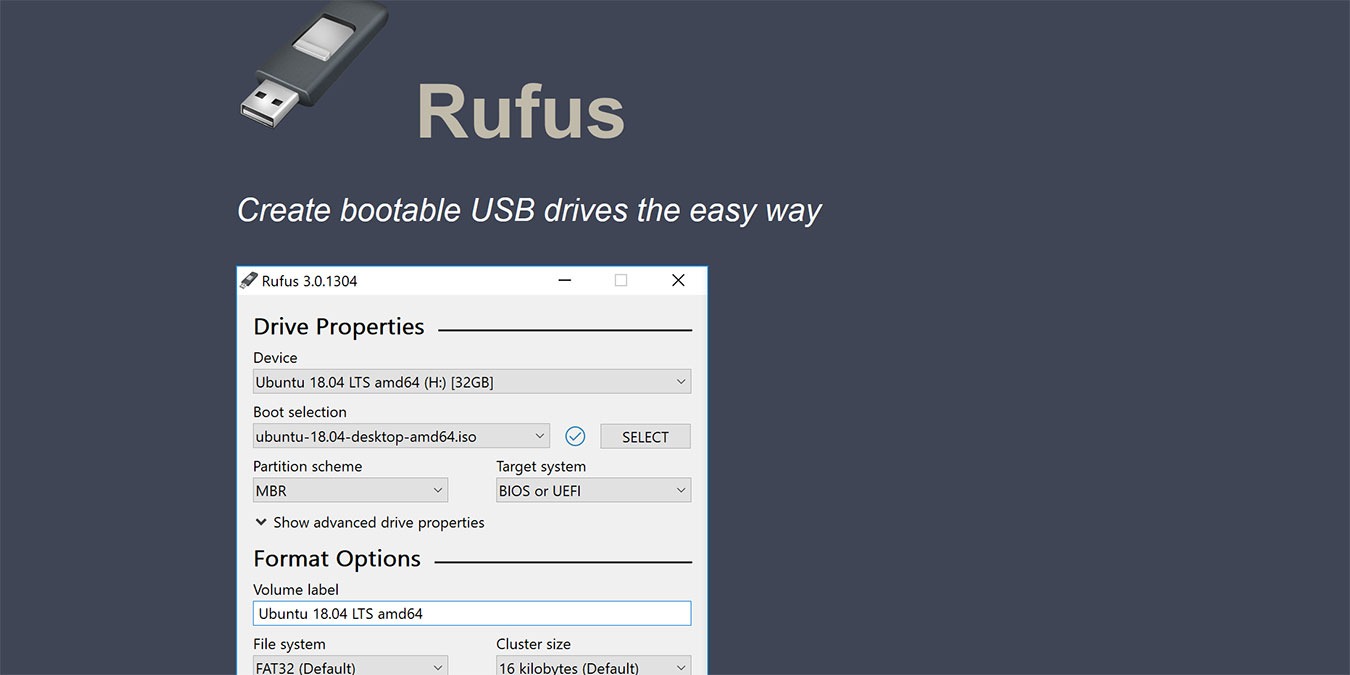
Task: Click the Partition scheme dropdown arrow
Action: click(x=438, y=490)
